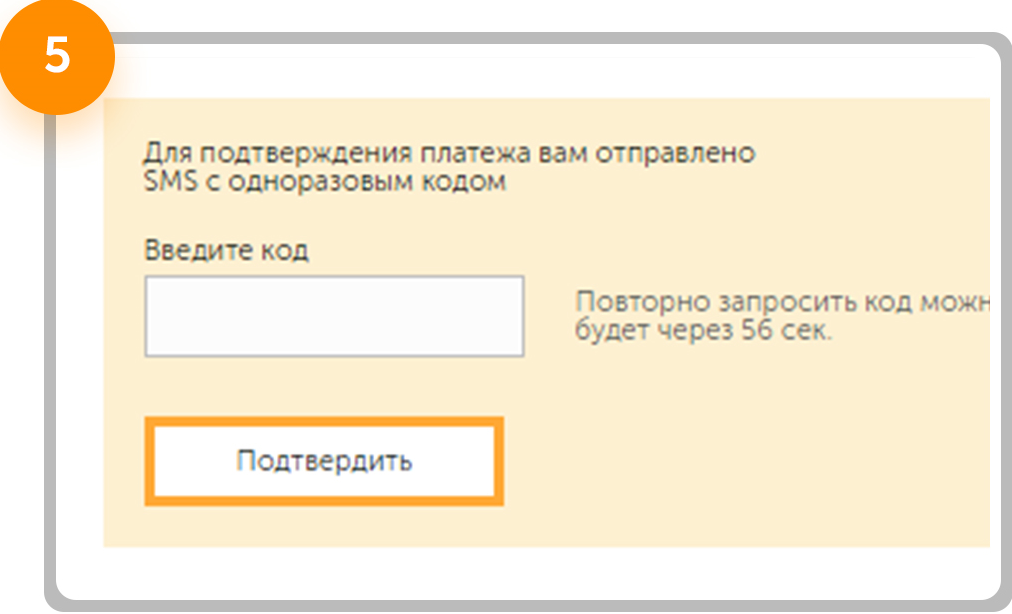Click the word кодом in the SMS line
The image size is (1012, 614).
coord(464,182)
